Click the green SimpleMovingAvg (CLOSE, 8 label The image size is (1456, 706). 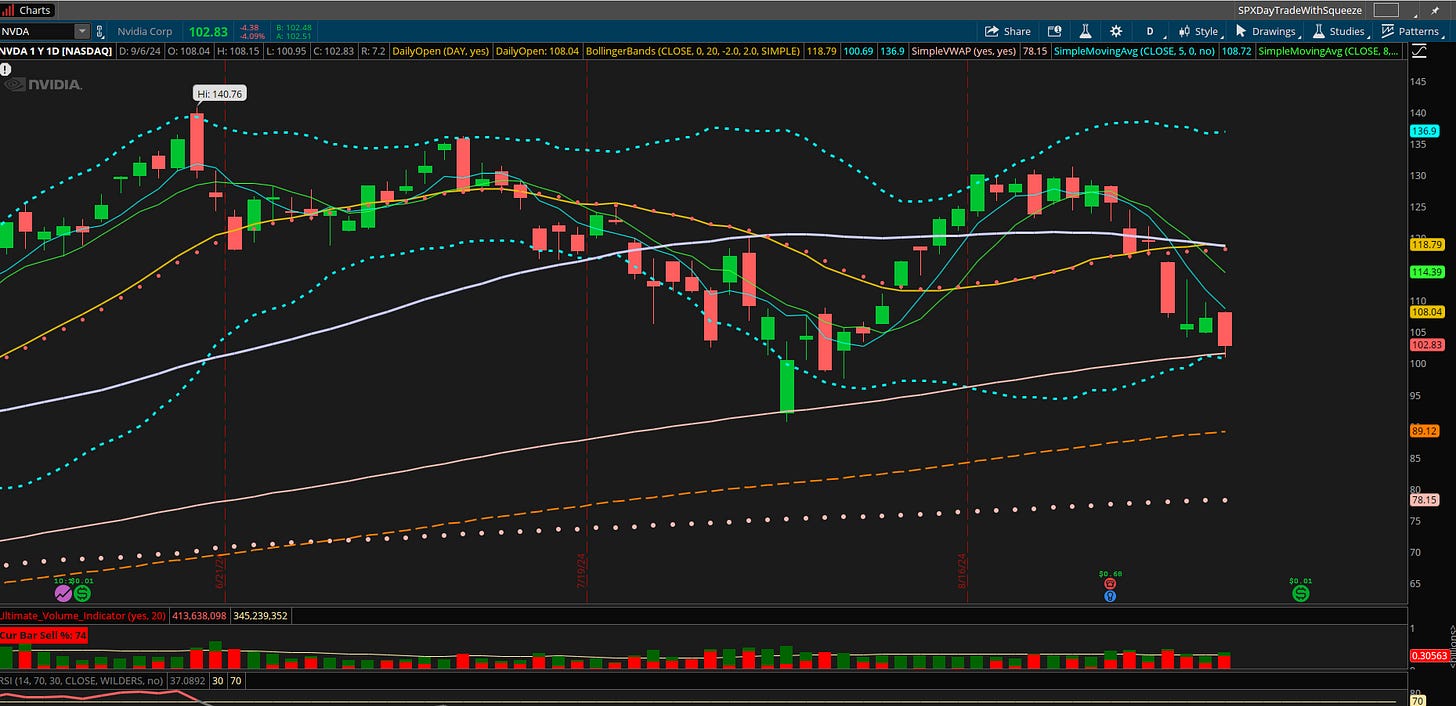(1329, 50)
